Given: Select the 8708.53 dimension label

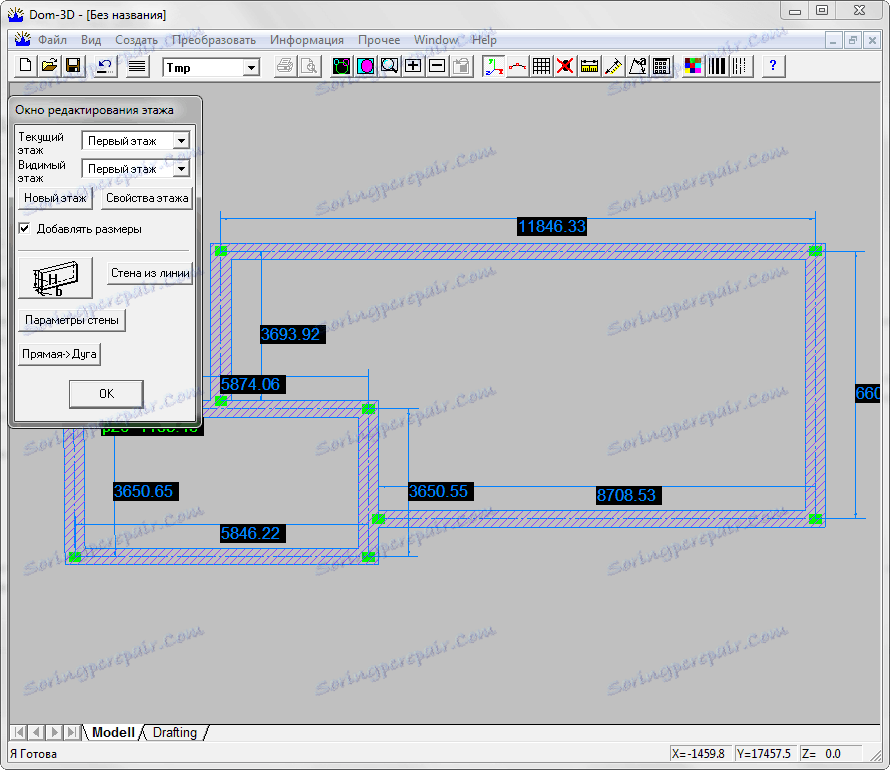Looking at the screenshot, I should point(628,495).
